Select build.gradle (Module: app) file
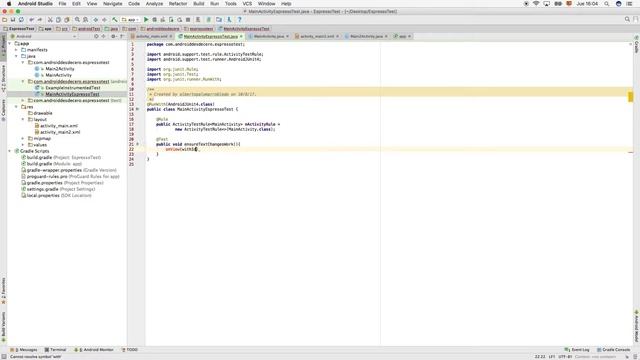Screen dimensions: 640x360 tap(54, 164)
